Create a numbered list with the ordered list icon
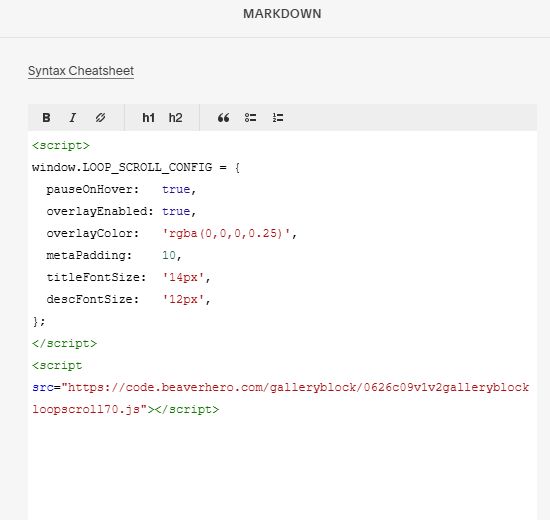The width and height of the screenshot is (550, 520). point(278,118)
